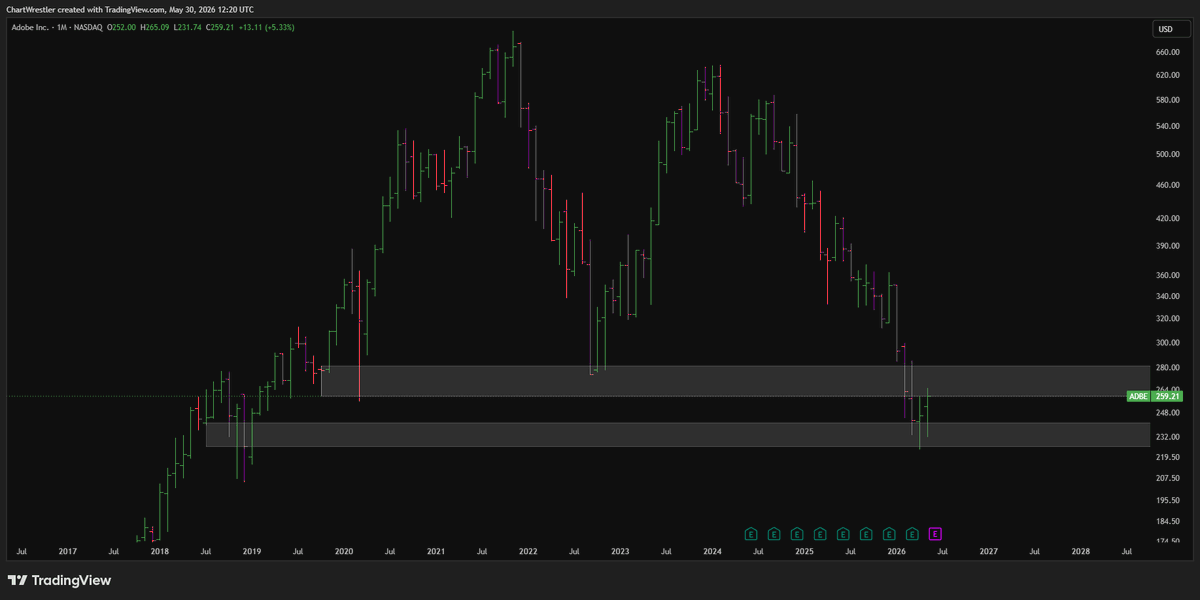This screenshot has width=1200, height=600.
Task: Click the 2023 time axis label
Action: point(620,551)
